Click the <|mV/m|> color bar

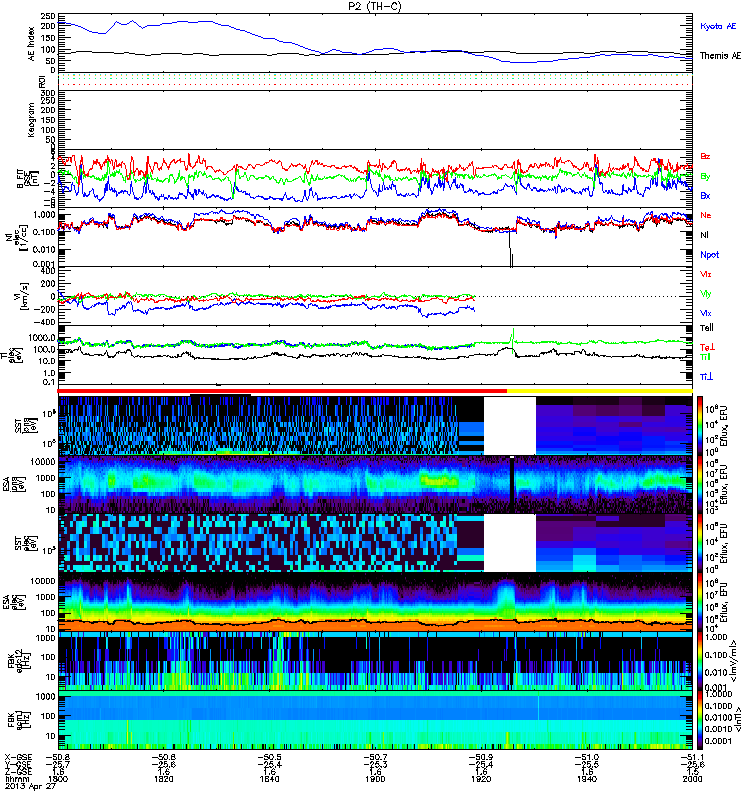click(x=700, y=662)
